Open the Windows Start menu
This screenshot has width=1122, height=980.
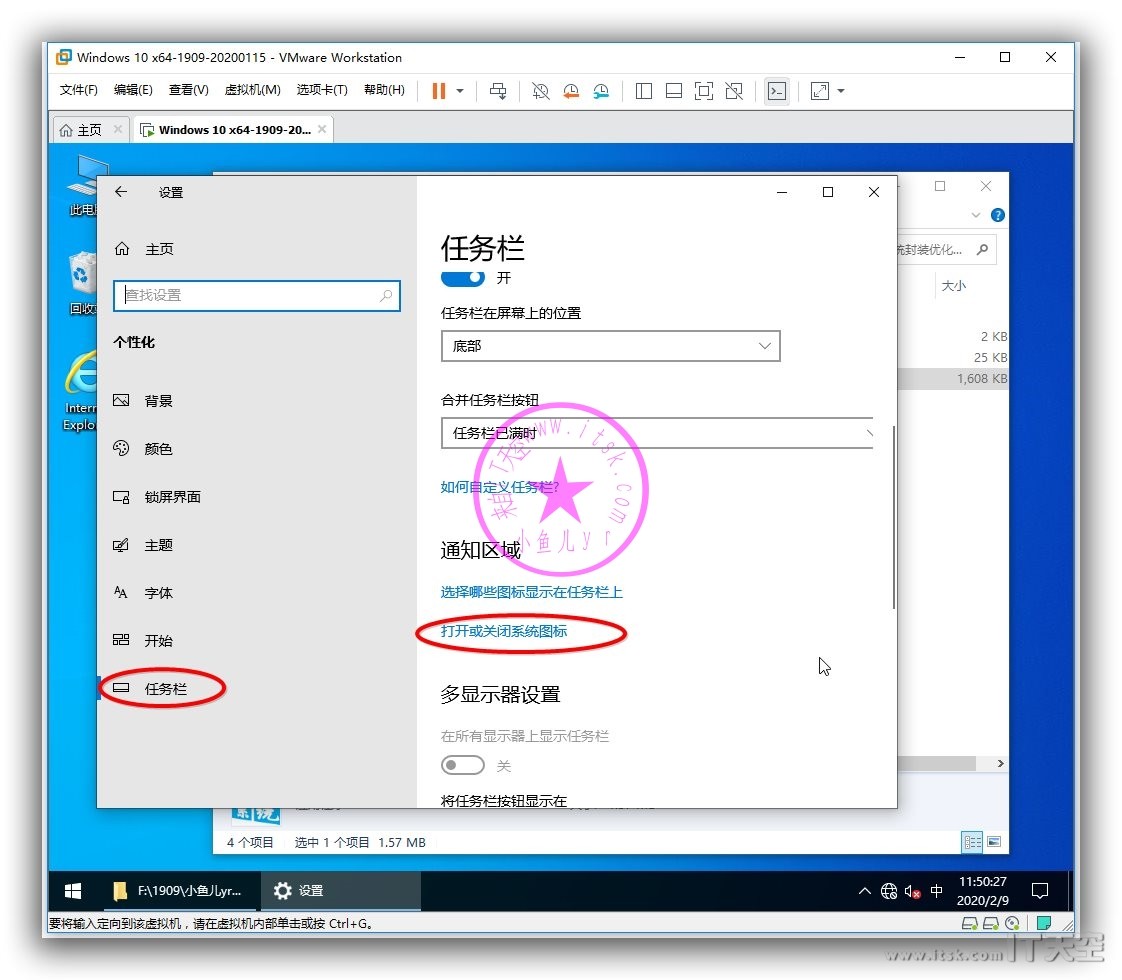pos(72,891)
